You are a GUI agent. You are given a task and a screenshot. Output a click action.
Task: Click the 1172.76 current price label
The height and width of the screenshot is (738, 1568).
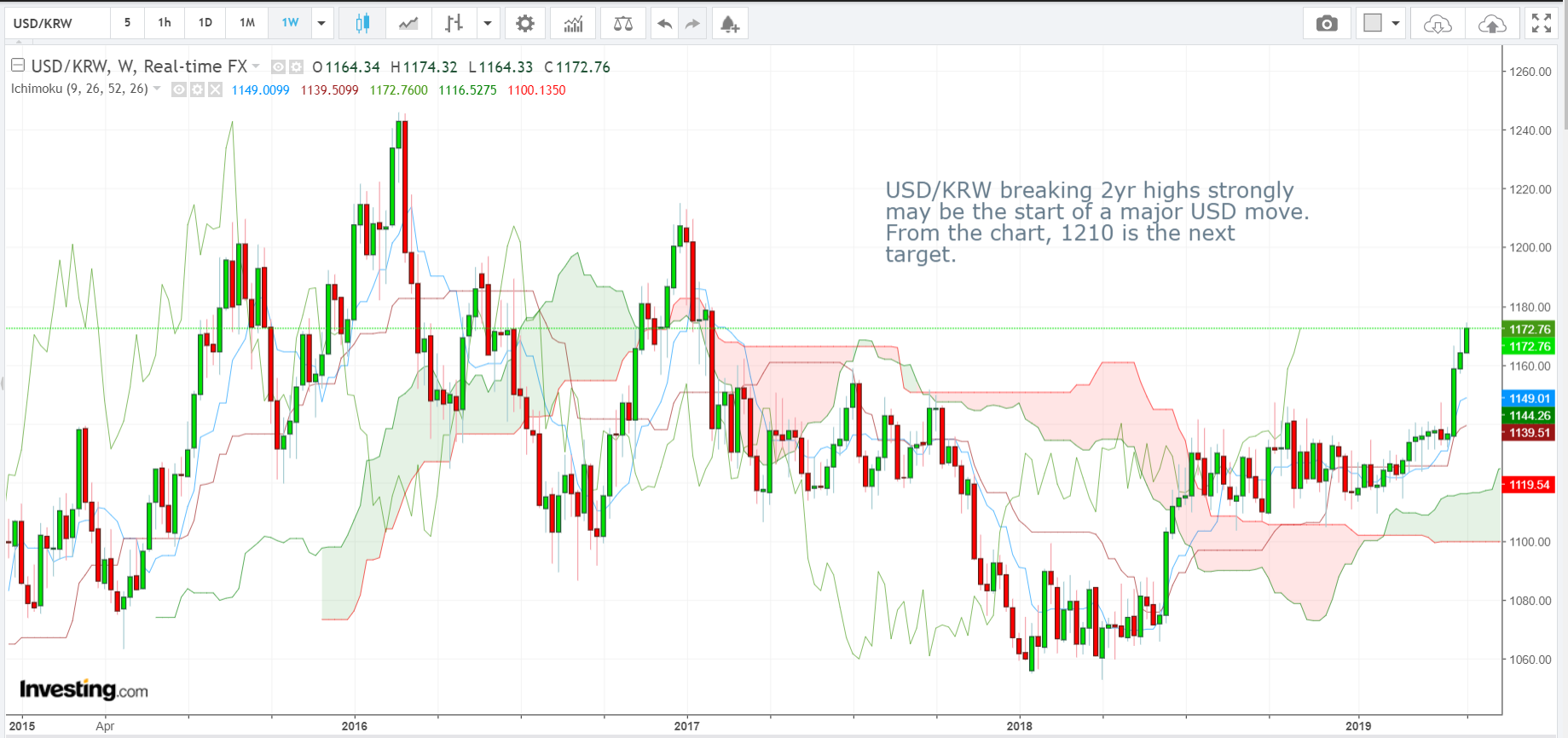pyautogui.click(x=1530, y=329)
